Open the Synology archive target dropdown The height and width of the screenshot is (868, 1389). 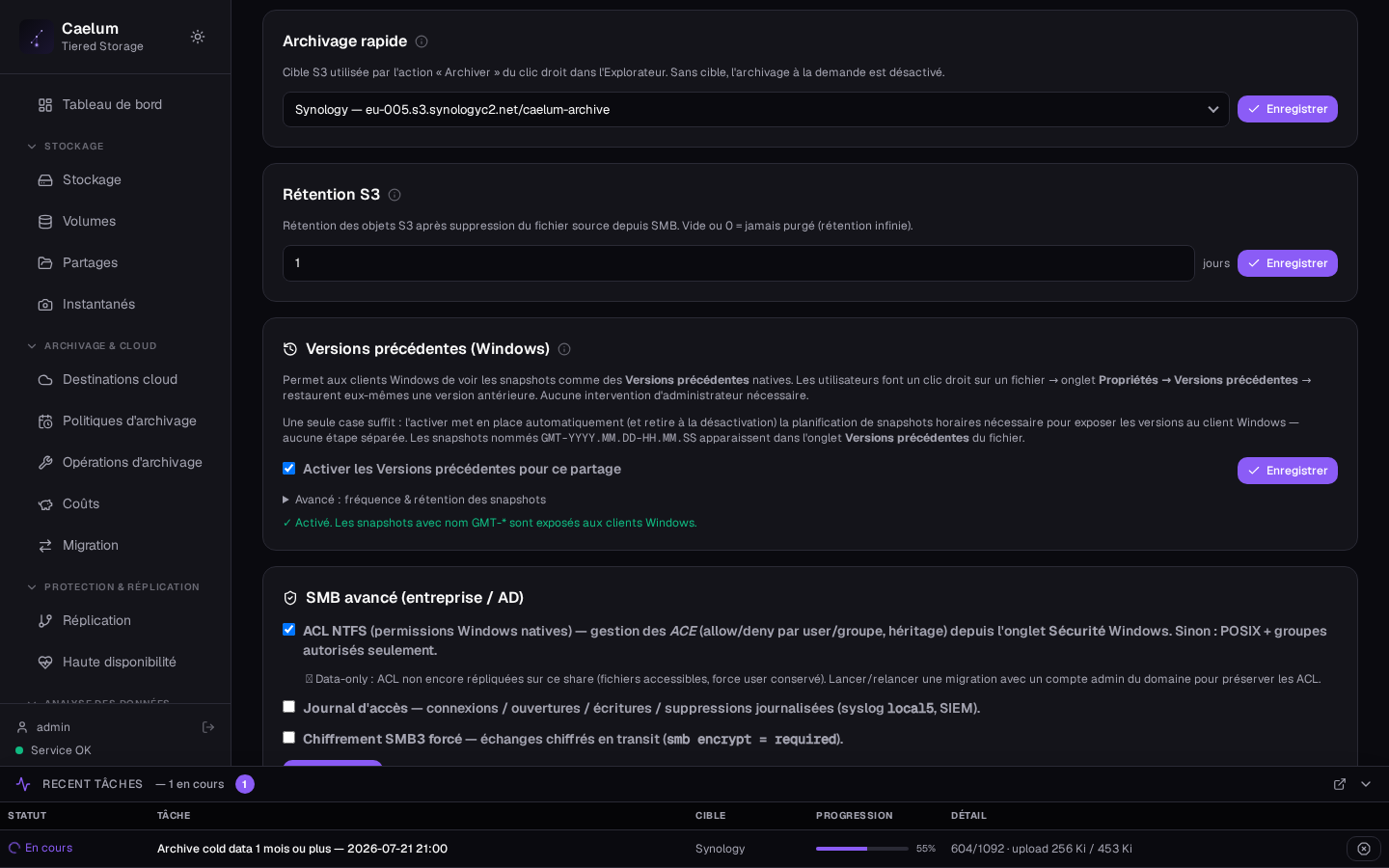coord(756,110)
